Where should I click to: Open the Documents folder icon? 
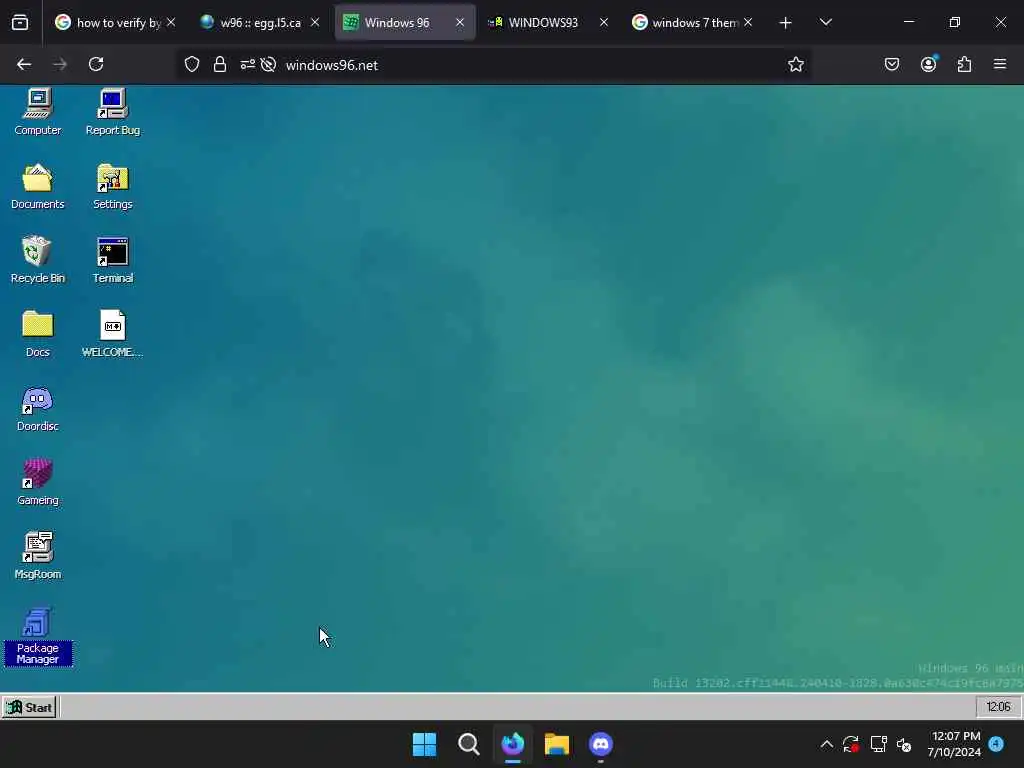tap(37, 186)
